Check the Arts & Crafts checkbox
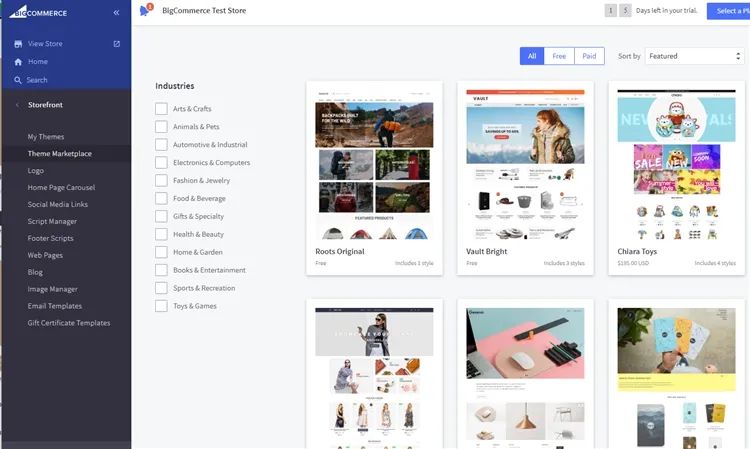This screenshot has width=750, height=449. (x=161, y=109)
